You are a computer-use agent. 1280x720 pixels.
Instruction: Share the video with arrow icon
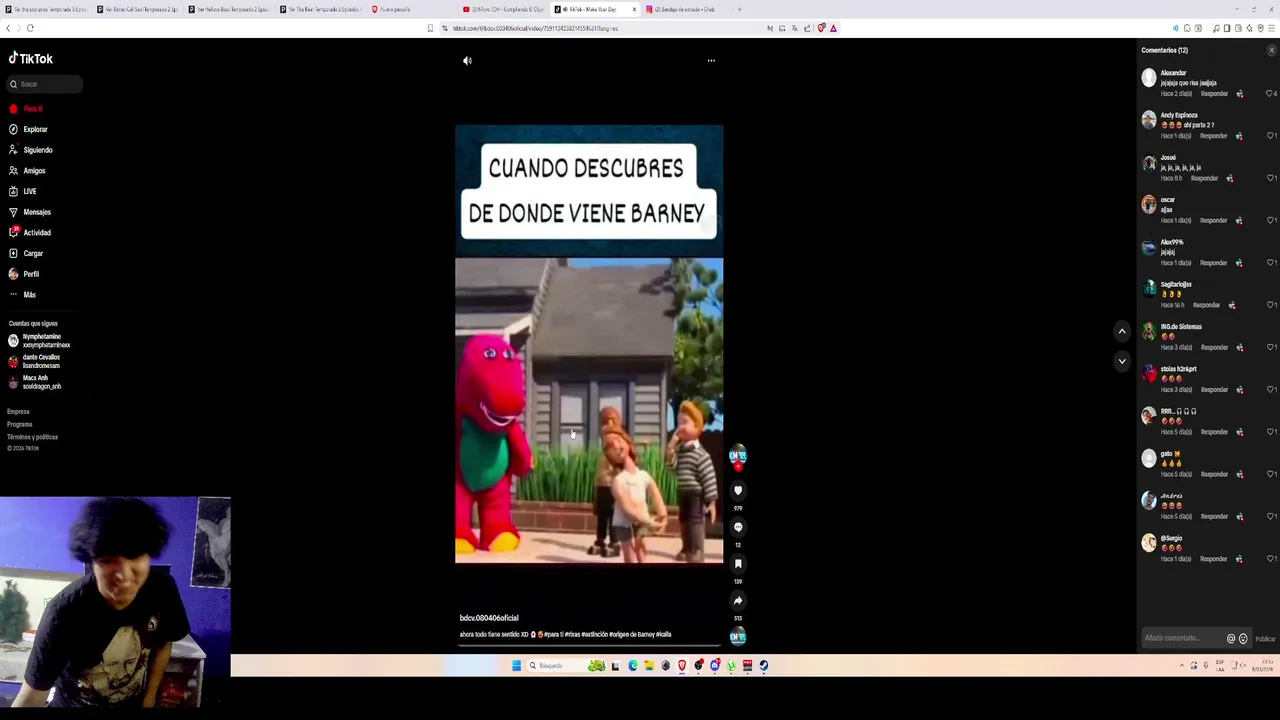point(738,601)
